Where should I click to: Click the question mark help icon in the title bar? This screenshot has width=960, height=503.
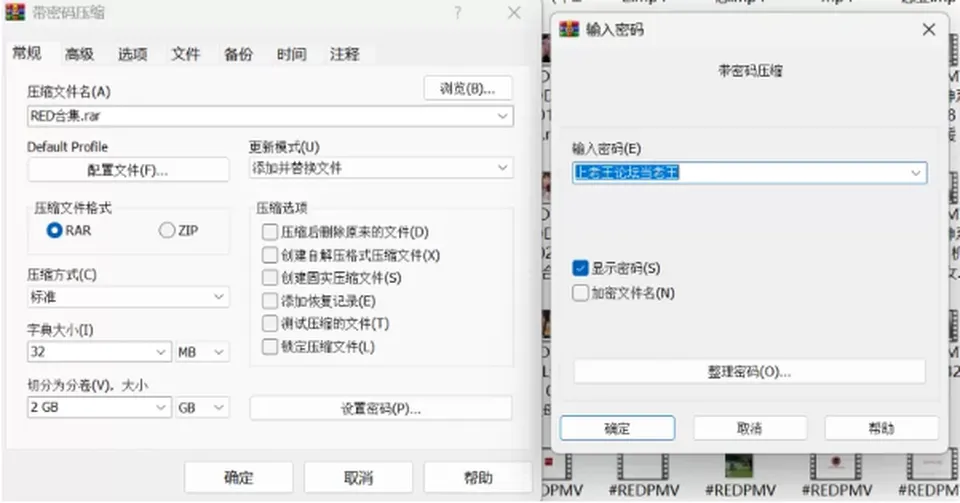tap(457, 12)
